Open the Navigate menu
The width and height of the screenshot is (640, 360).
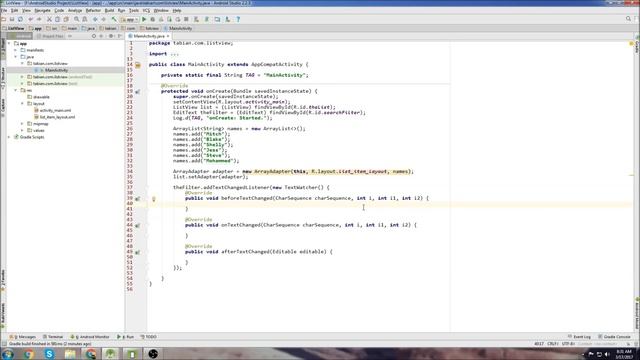coord(42,11)
